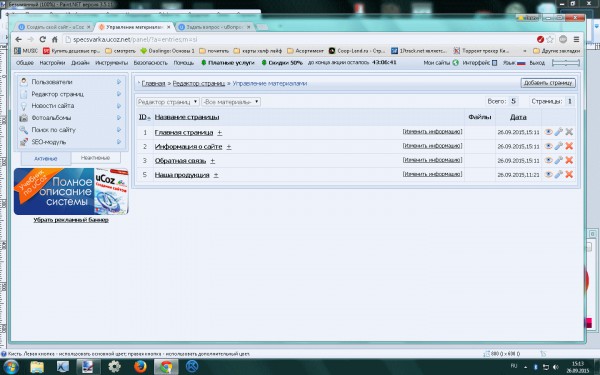Image resolution: width=600 pixels, height=375 pixels.
Task: Click Убрать рекламный баннер link
Action: tap(71, 220)
